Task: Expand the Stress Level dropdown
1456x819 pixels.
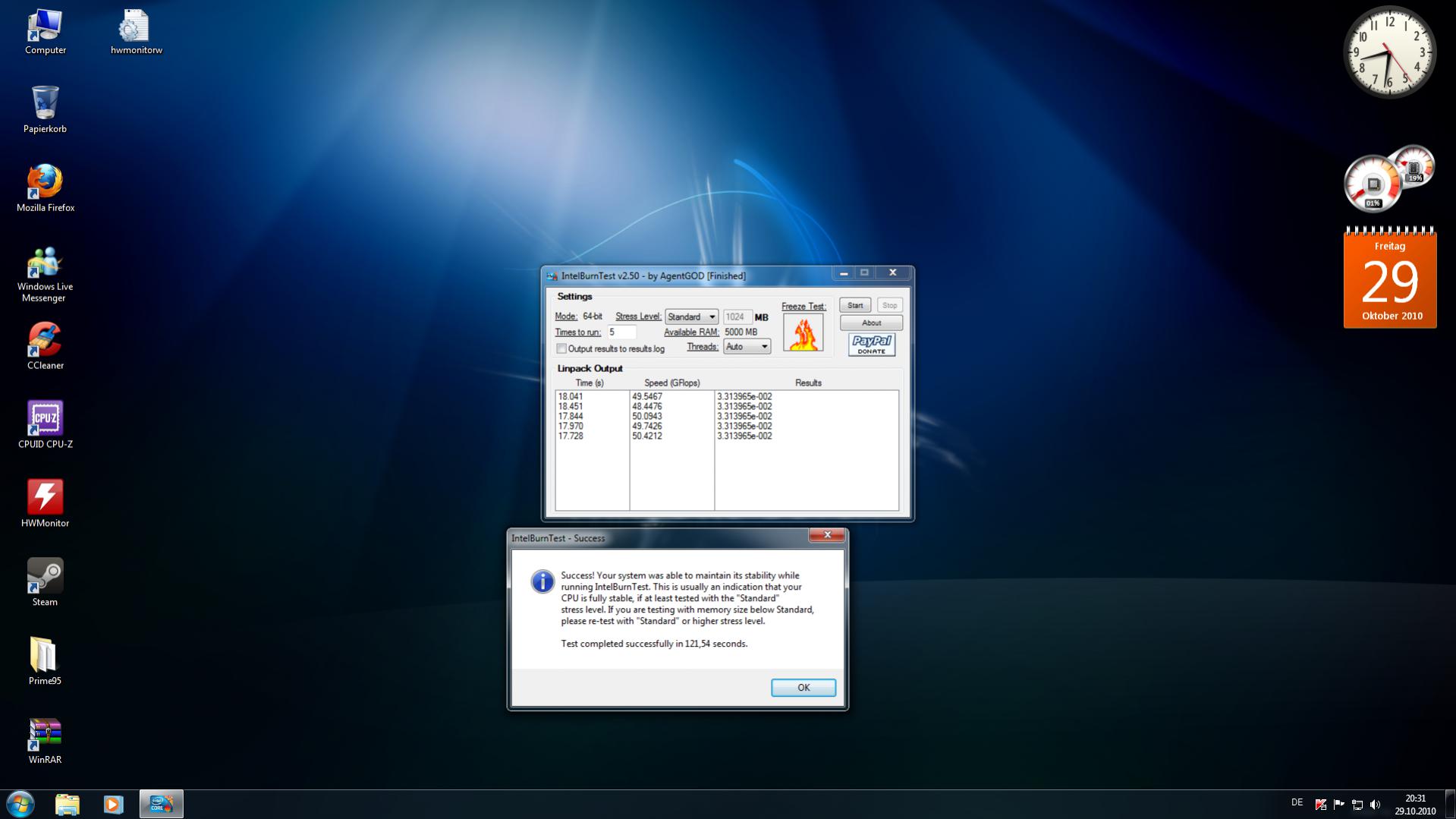Action: coord(691,317)
